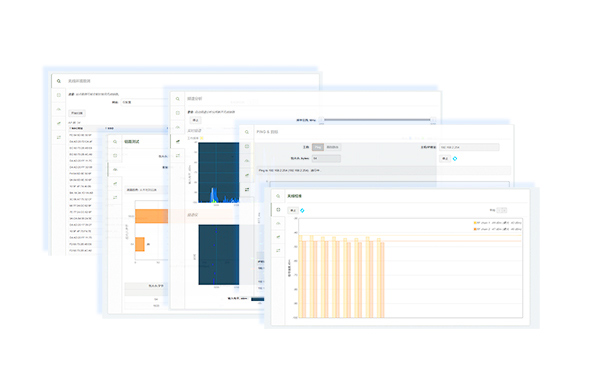
Task: Select the crosshair icon in the antenna alignment sidebar
Action: pos(278,210)
